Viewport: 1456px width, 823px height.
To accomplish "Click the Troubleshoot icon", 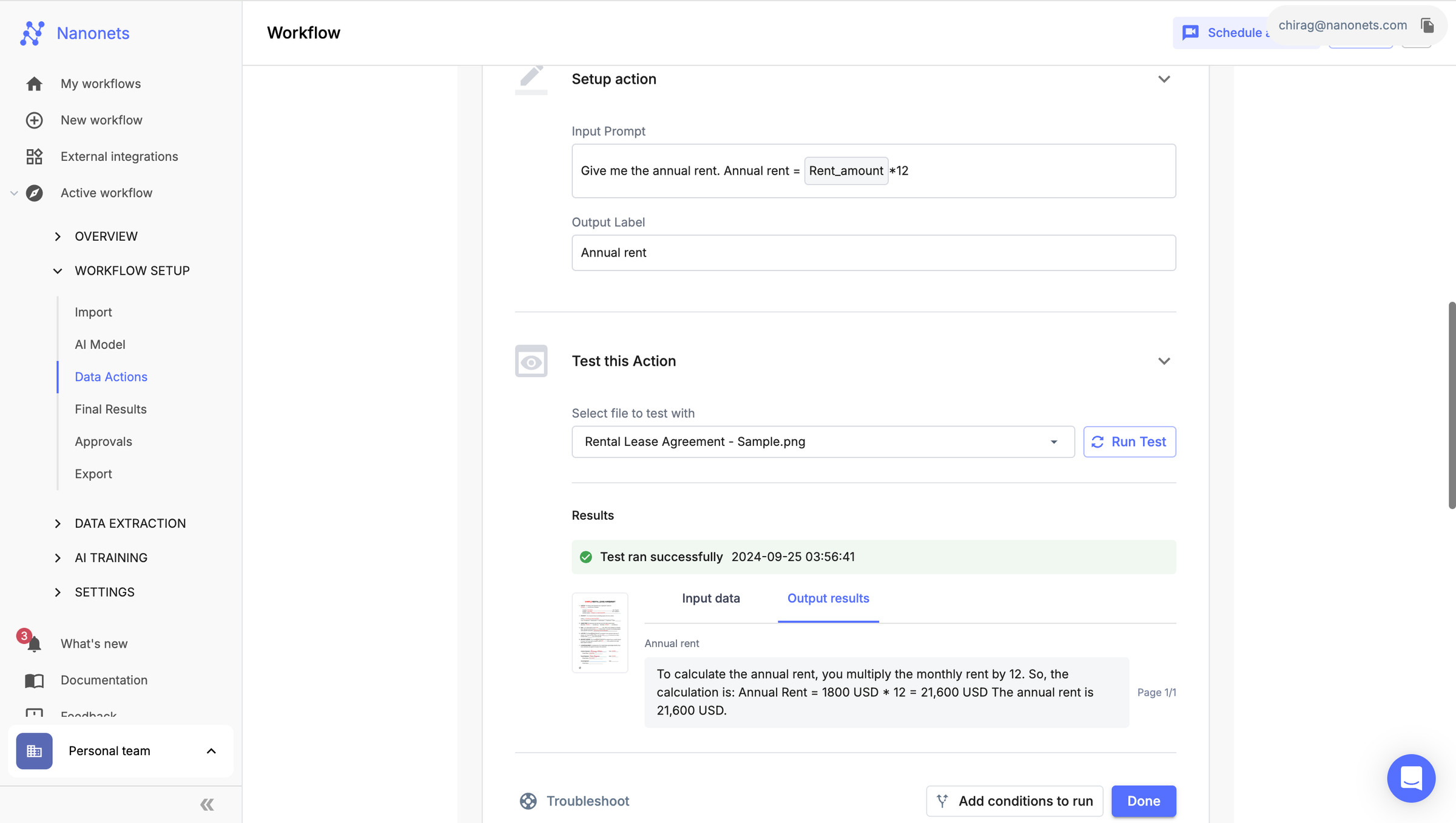I will [x=528, y=801].
